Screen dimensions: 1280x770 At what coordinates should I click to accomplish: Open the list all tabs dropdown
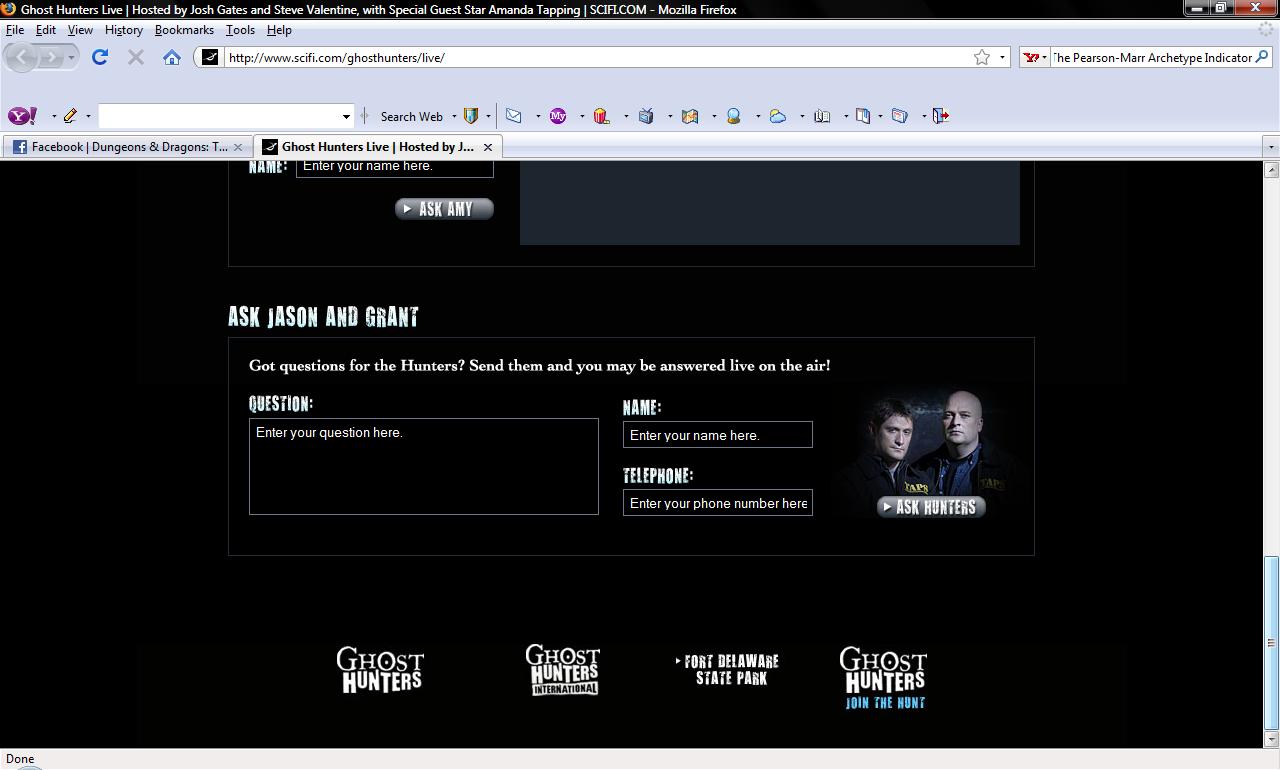coord(1271,147)
